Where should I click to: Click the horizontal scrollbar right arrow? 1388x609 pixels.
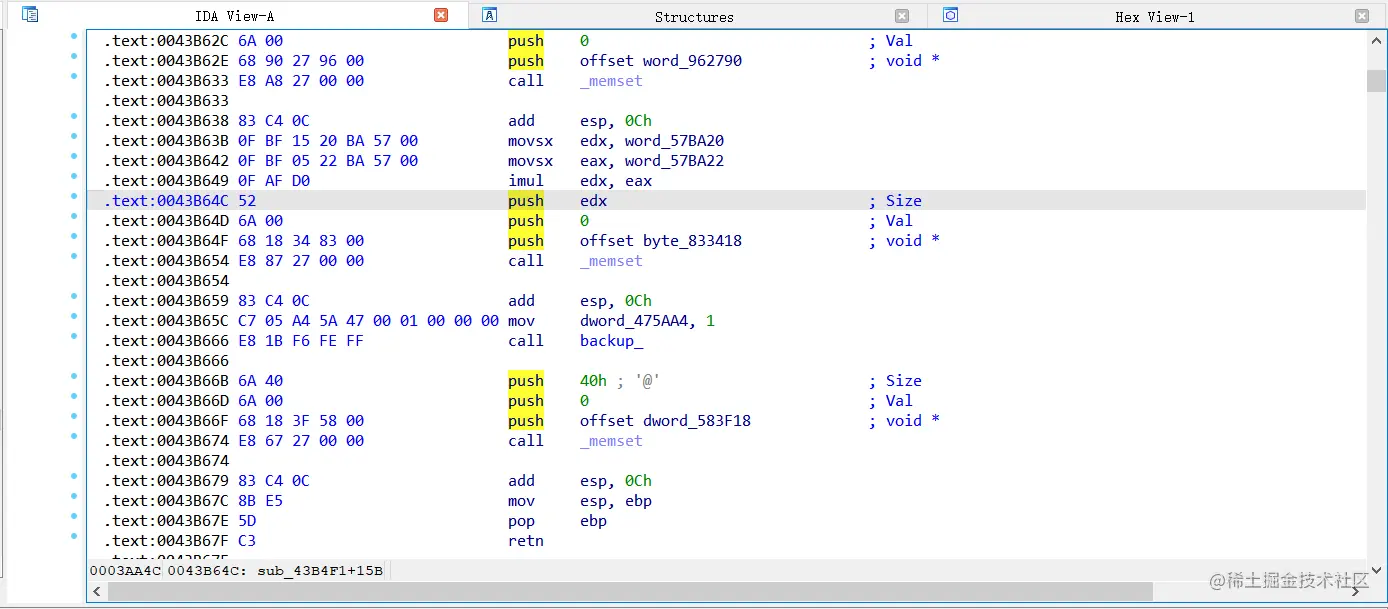(1358, 592)
